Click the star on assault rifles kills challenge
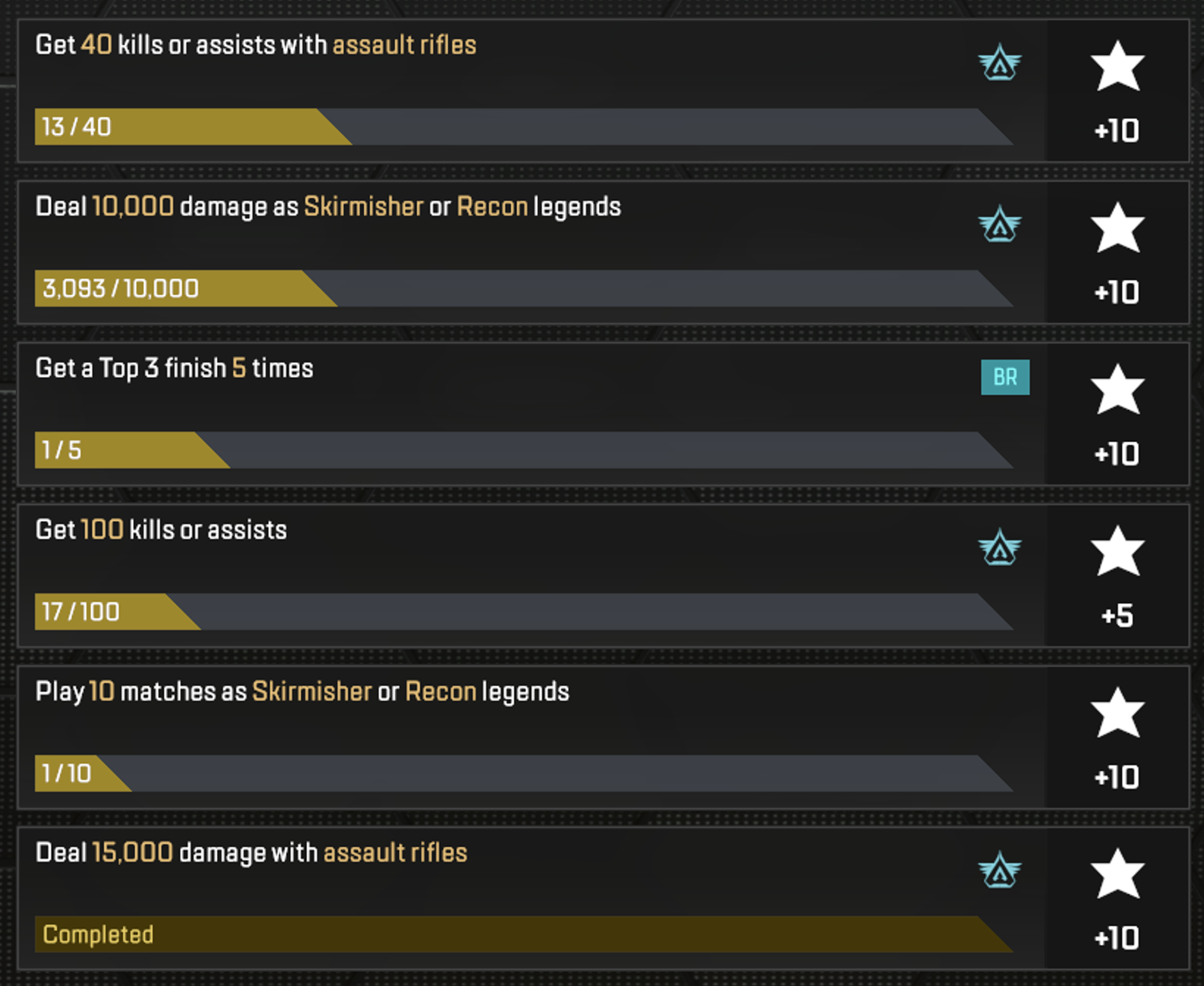Viewport: 1204px width, 986px height. pyautogui.click(x=1117, y=66)
